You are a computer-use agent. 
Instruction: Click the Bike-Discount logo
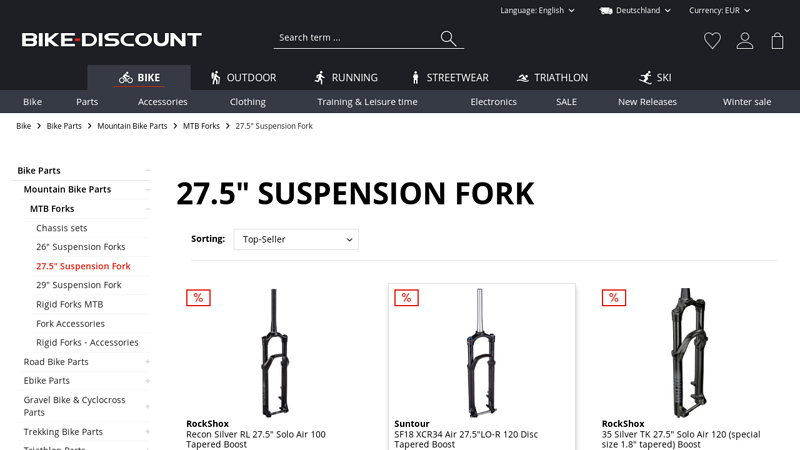coord(112,40)
